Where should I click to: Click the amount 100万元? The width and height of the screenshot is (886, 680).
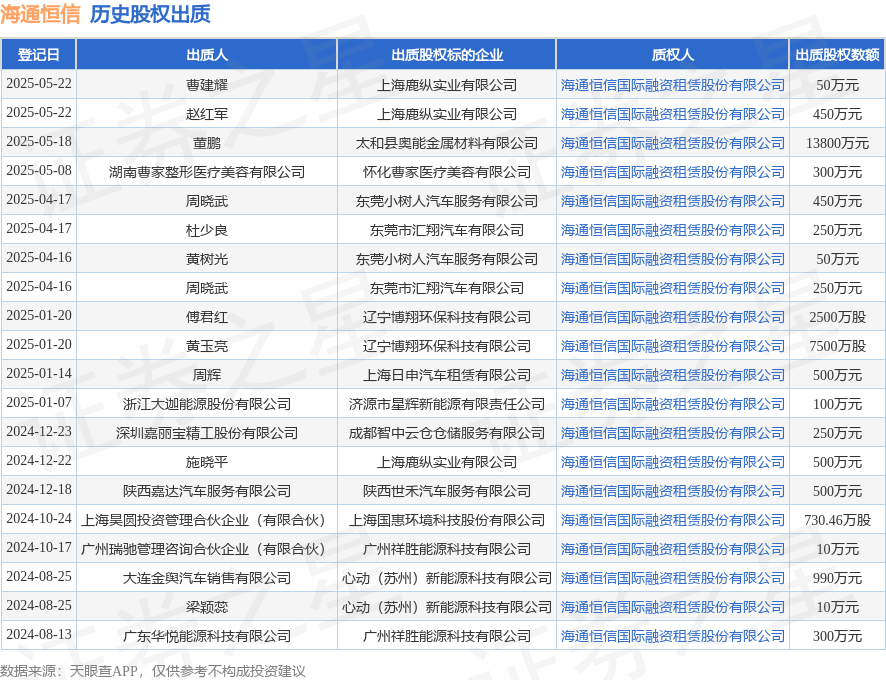837,404
